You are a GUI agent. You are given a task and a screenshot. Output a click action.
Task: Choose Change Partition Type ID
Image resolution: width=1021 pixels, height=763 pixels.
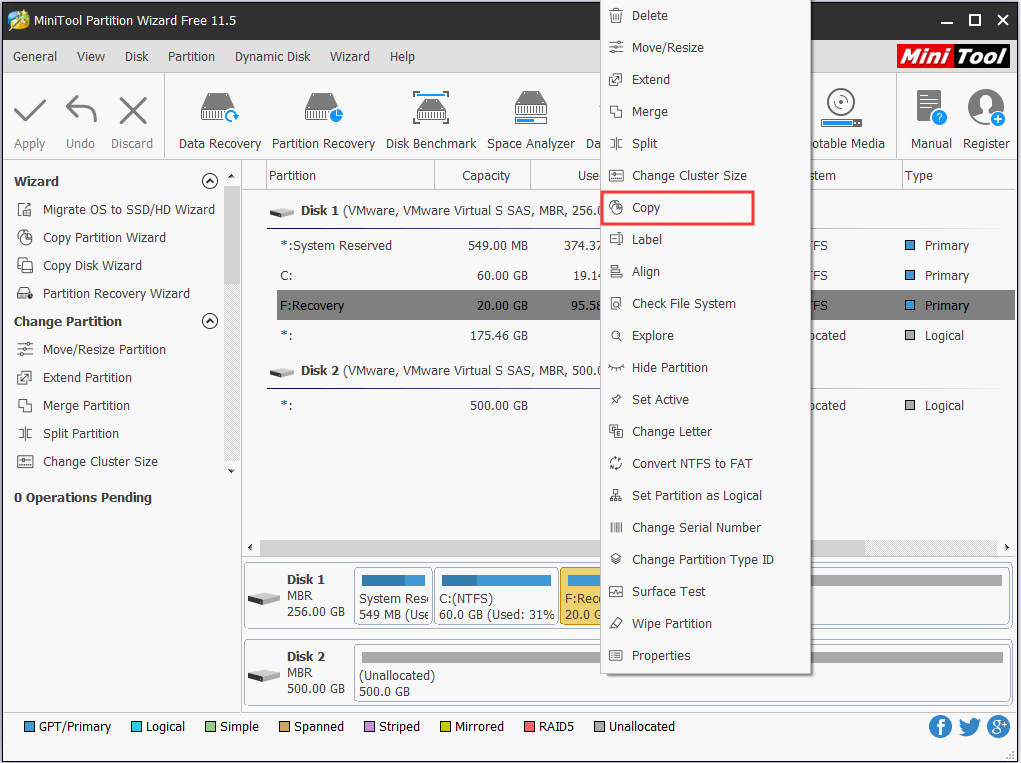click(x=705, y=559)
